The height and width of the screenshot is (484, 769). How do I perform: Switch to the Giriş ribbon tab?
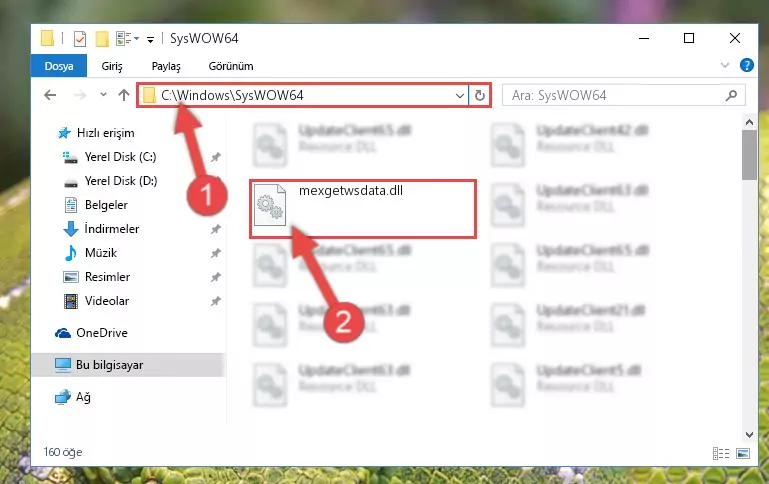[112, 66]
